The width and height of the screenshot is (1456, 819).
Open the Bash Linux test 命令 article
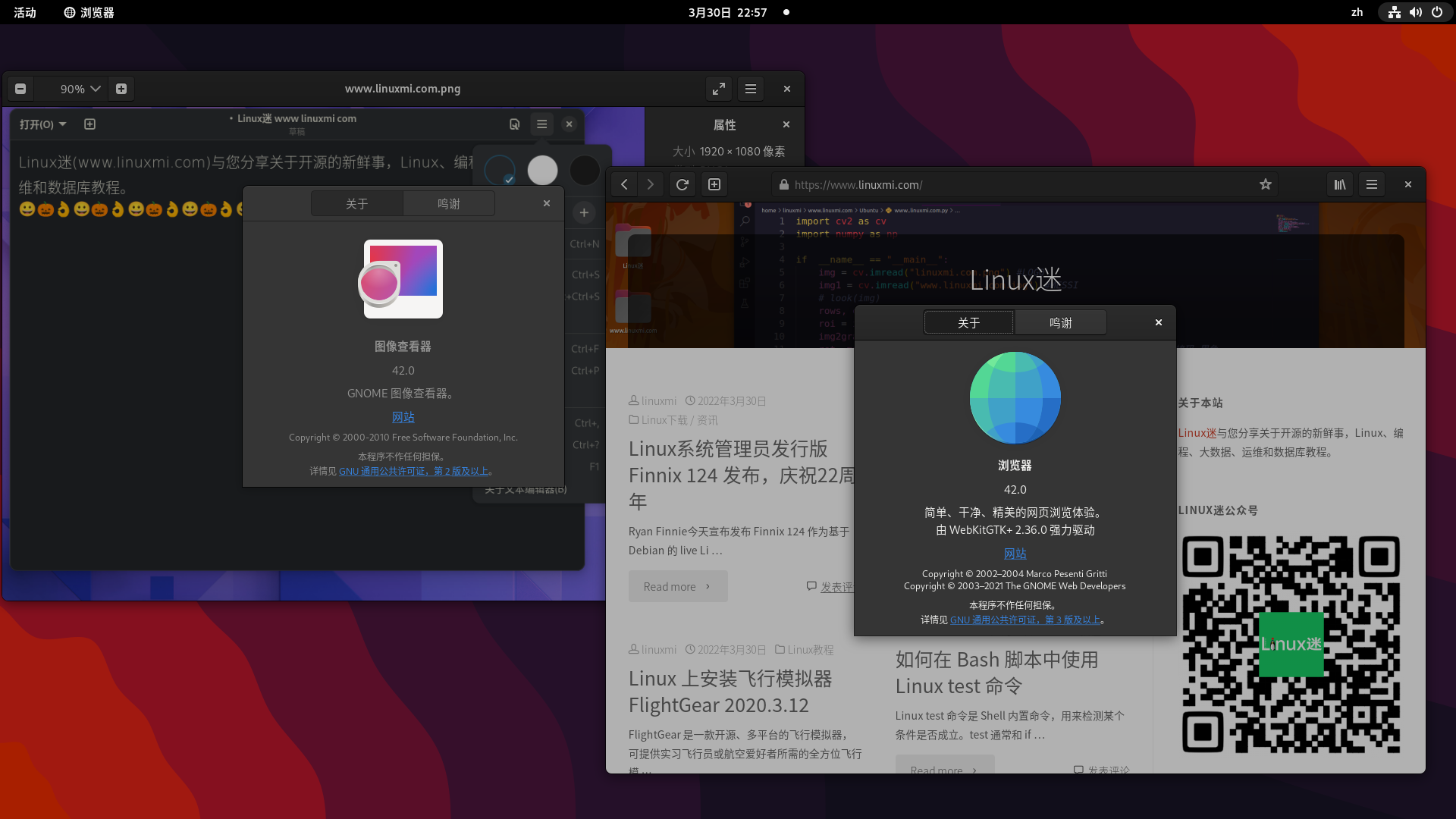[996, 673]
